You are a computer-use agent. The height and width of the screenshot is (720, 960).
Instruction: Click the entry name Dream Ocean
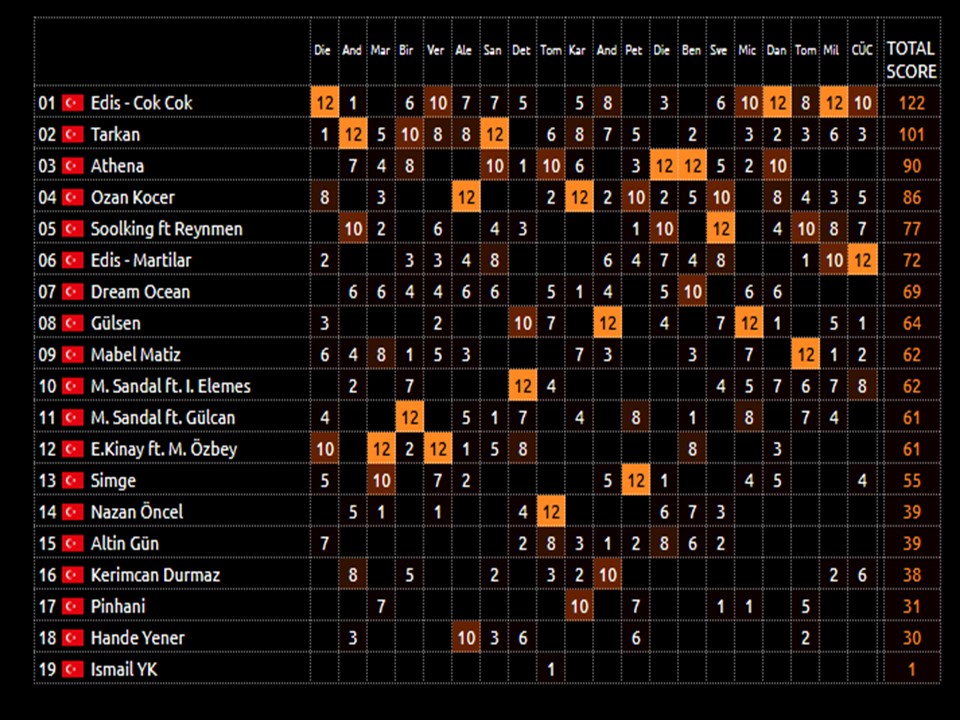click(x=140, y=291)
